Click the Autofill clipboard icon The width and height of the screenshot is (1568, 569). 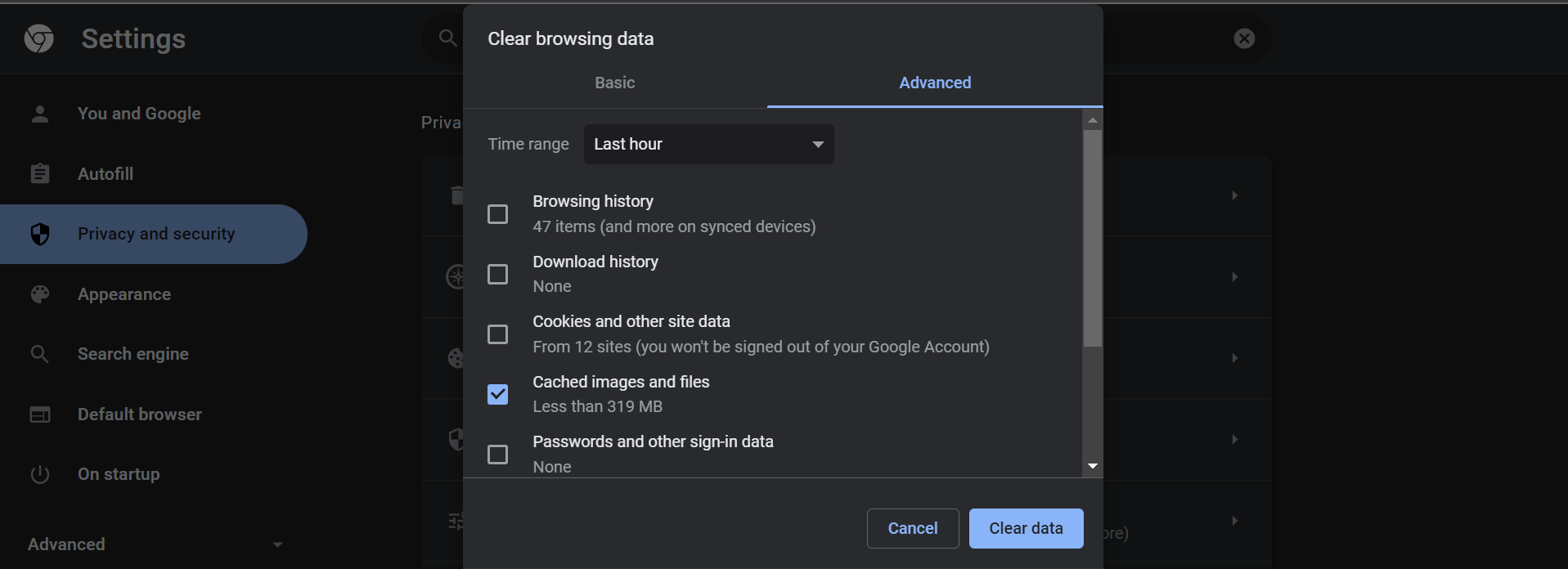pyautogui.click(x=39, y=173)
